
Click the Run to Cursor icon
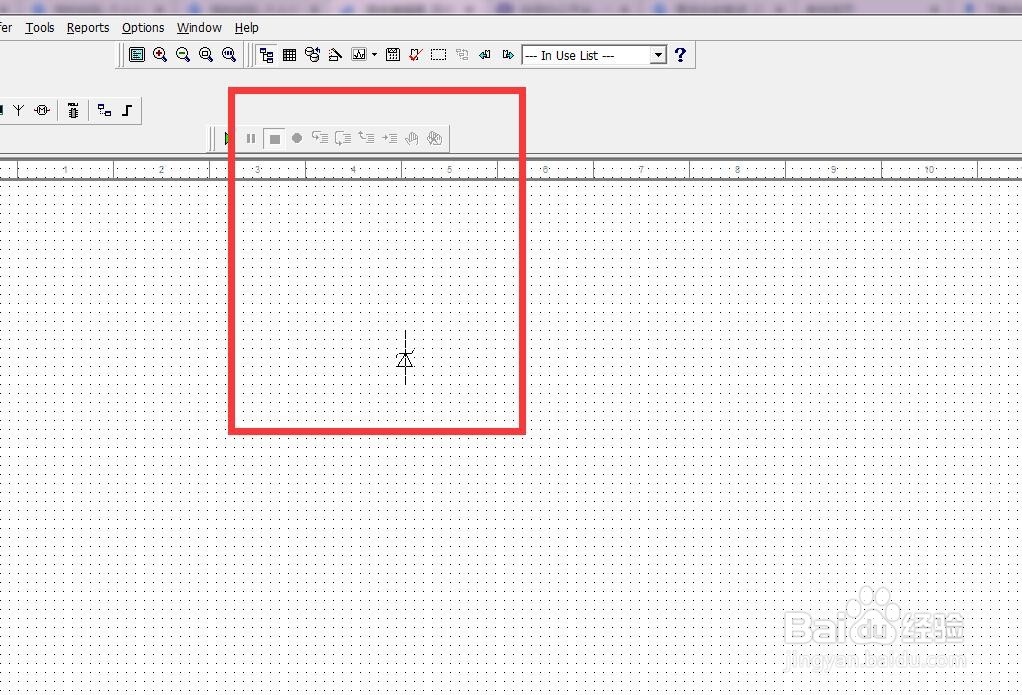click(390, 138)
